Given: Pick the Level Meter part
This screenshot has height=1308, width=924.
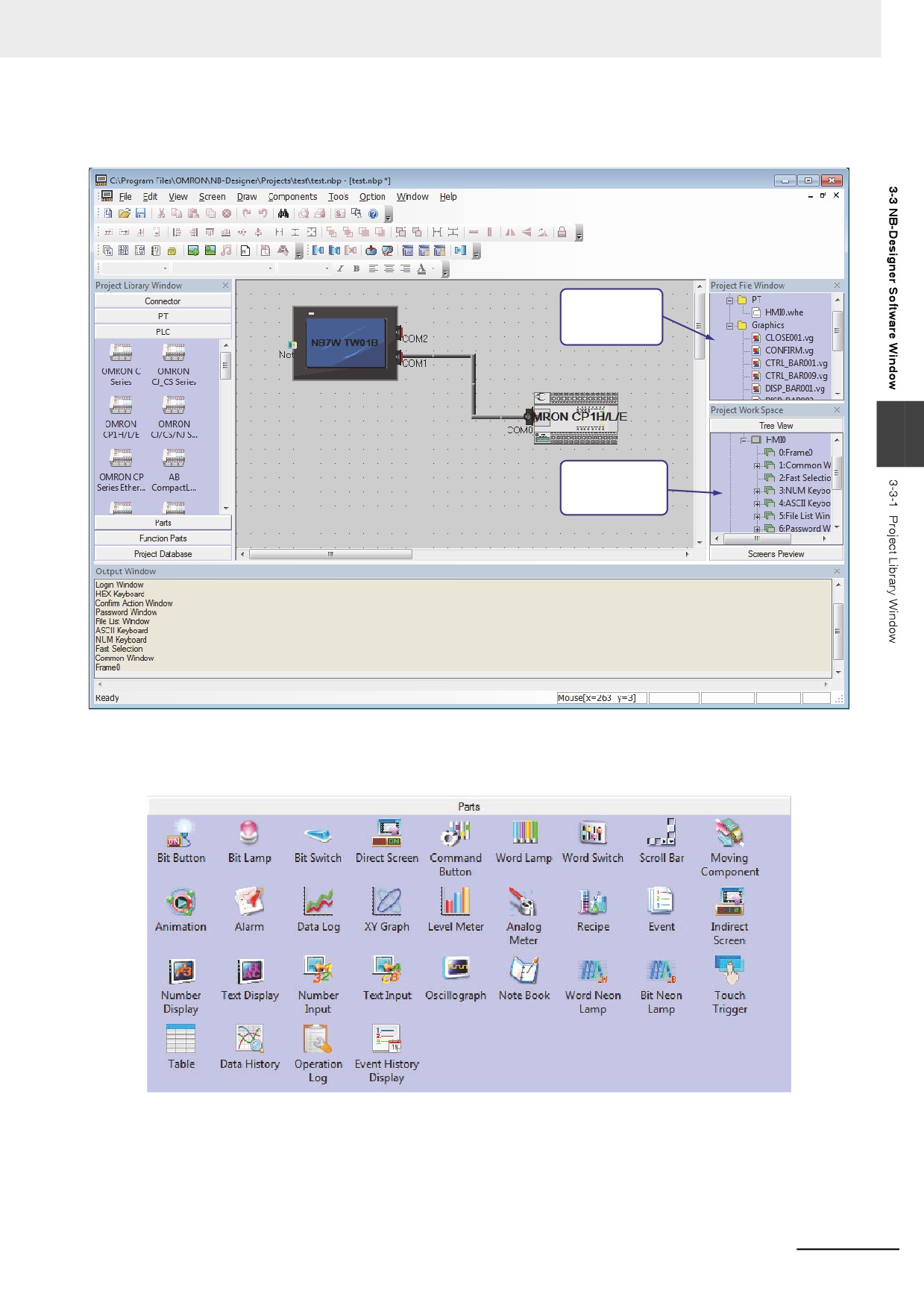Looking at the screenshot, I should (x=456, y=911).
